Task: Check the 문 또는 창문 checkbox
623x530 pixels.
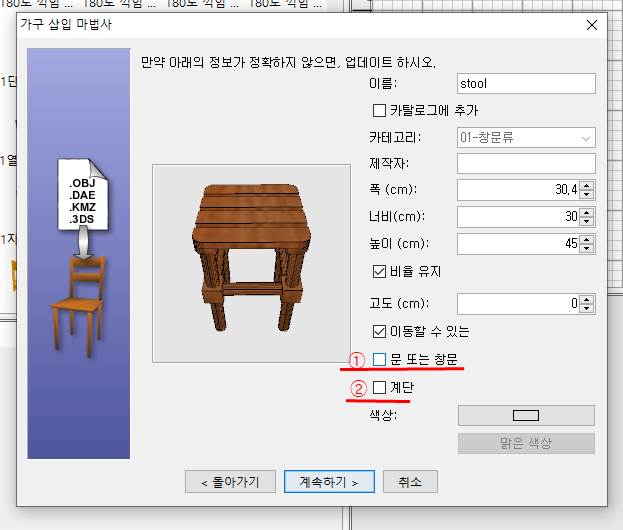Action: pyautogui.click(x=379, y=359)
